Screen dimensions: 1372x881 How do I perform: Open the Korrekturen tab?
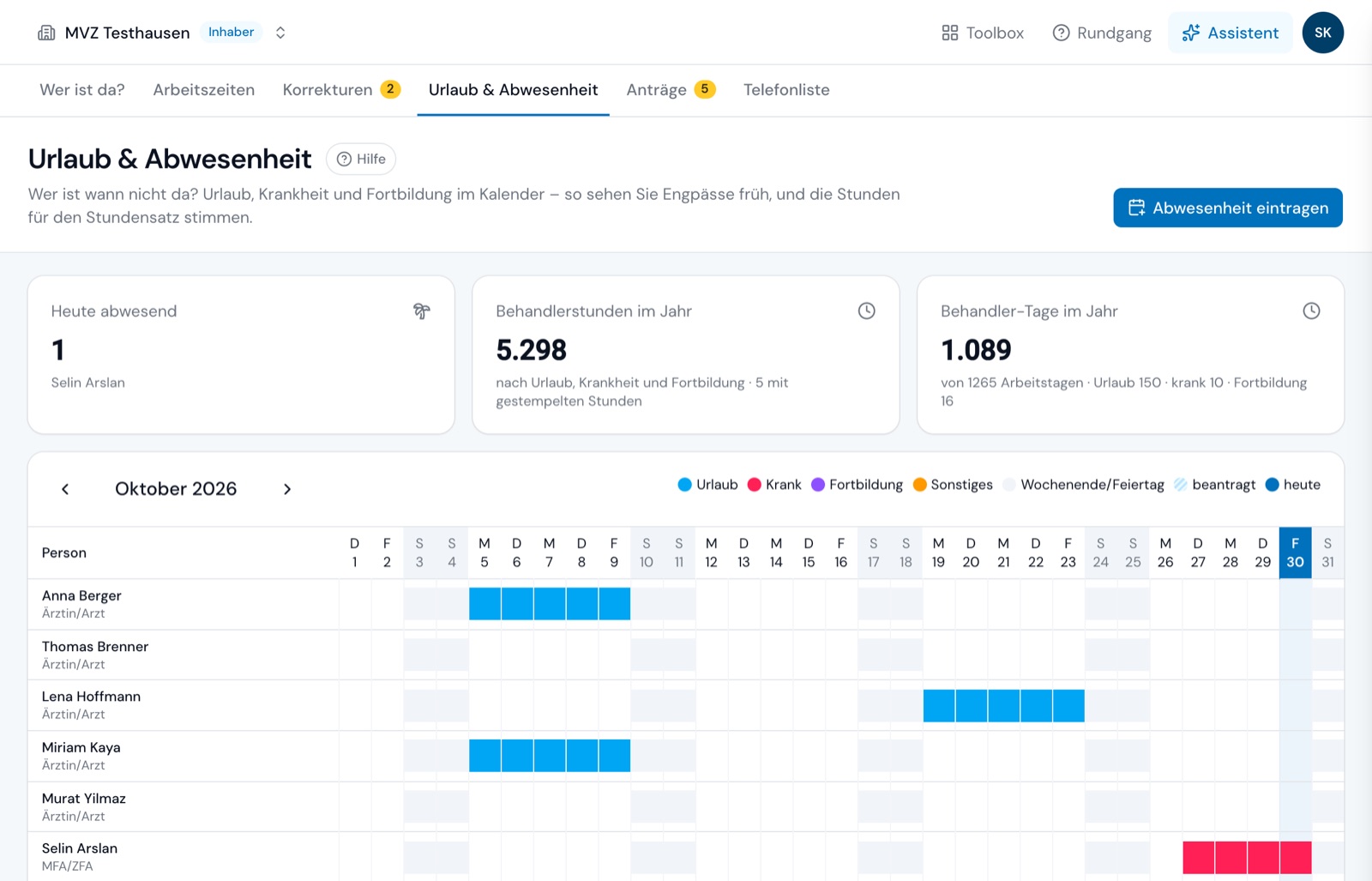coord(341,90)
